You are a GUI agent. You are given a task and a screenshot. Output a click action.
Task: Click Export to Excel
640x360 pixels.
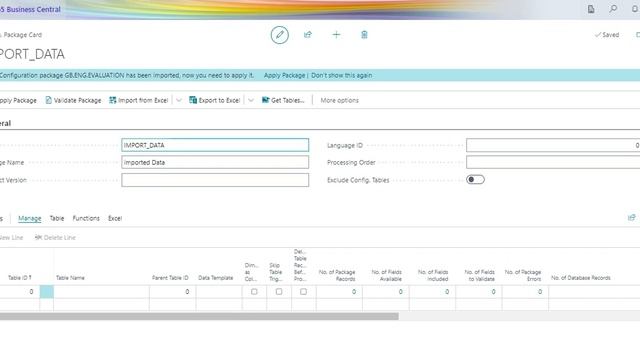click(x=215, y=100)
